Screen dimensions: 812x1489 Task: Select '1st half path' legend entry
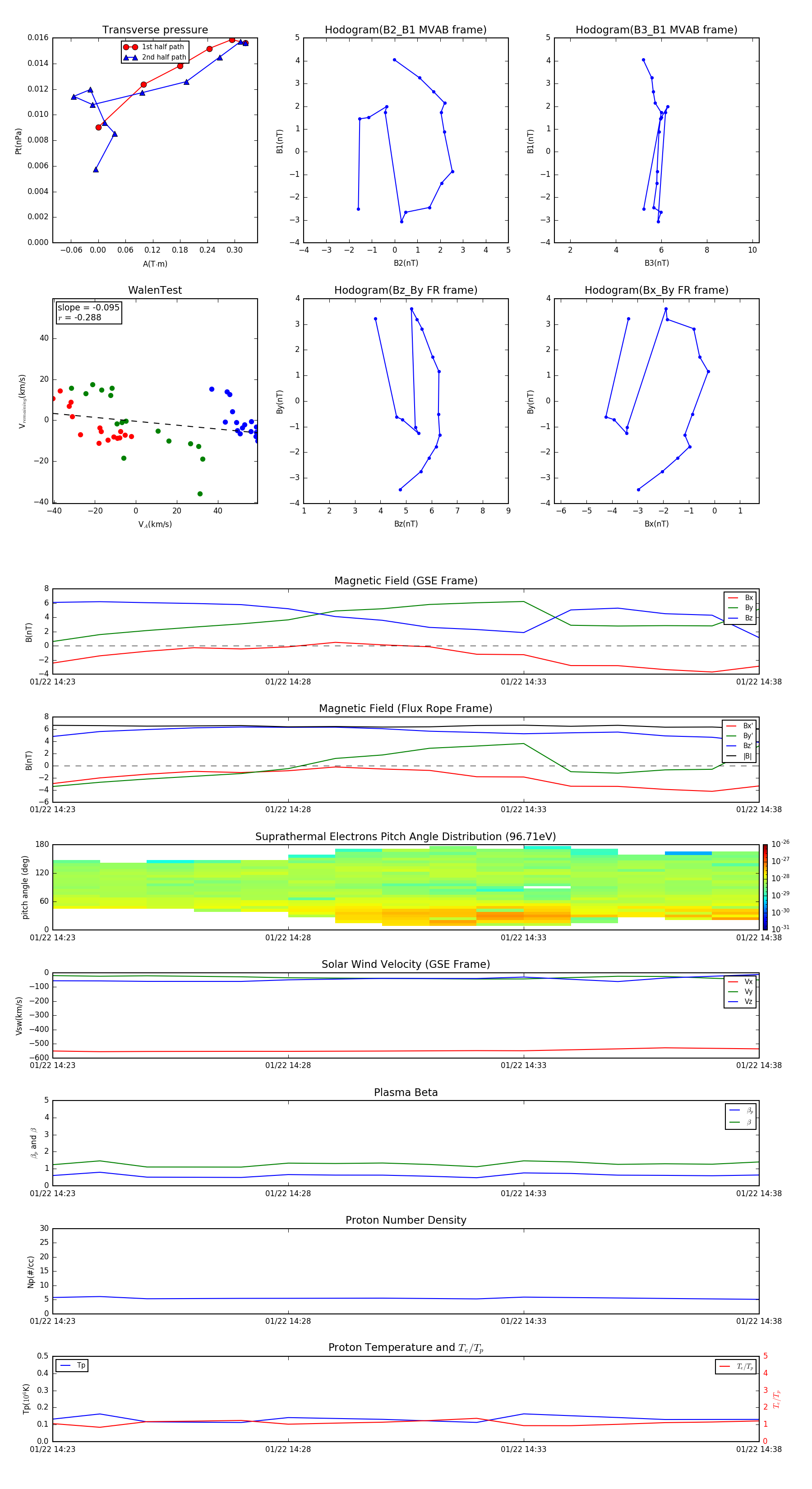[154, 47]
